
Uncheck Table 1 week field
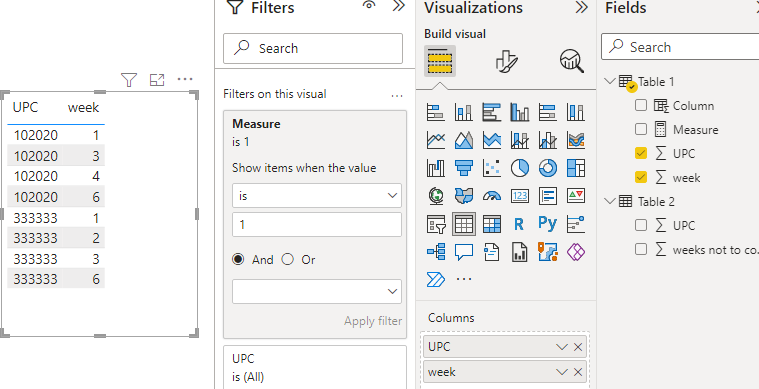tap(640, 178)
